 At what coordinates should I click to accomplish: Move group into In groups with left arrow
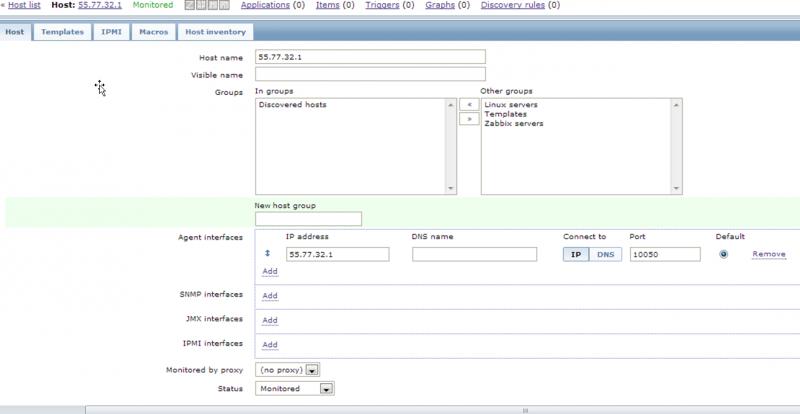[469, 105]
